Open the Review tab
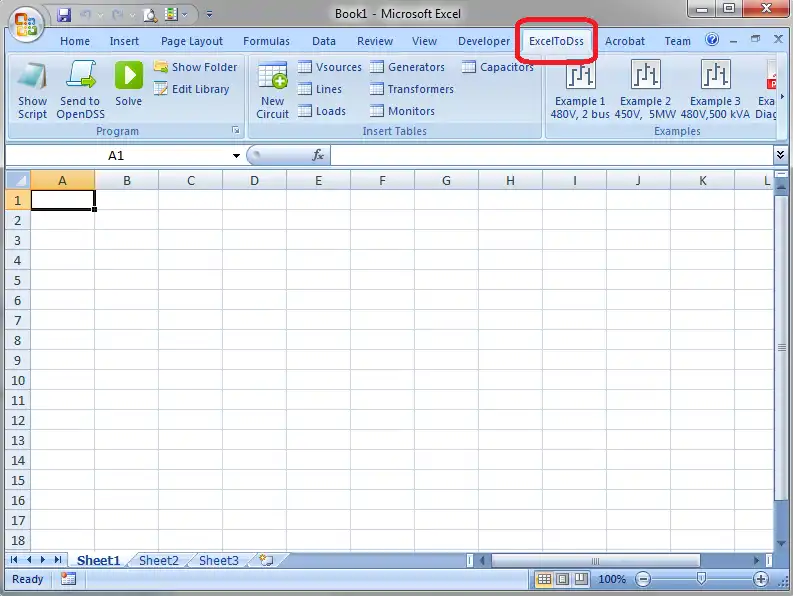This screenshot has width=793, height=596. click(375, 41)
